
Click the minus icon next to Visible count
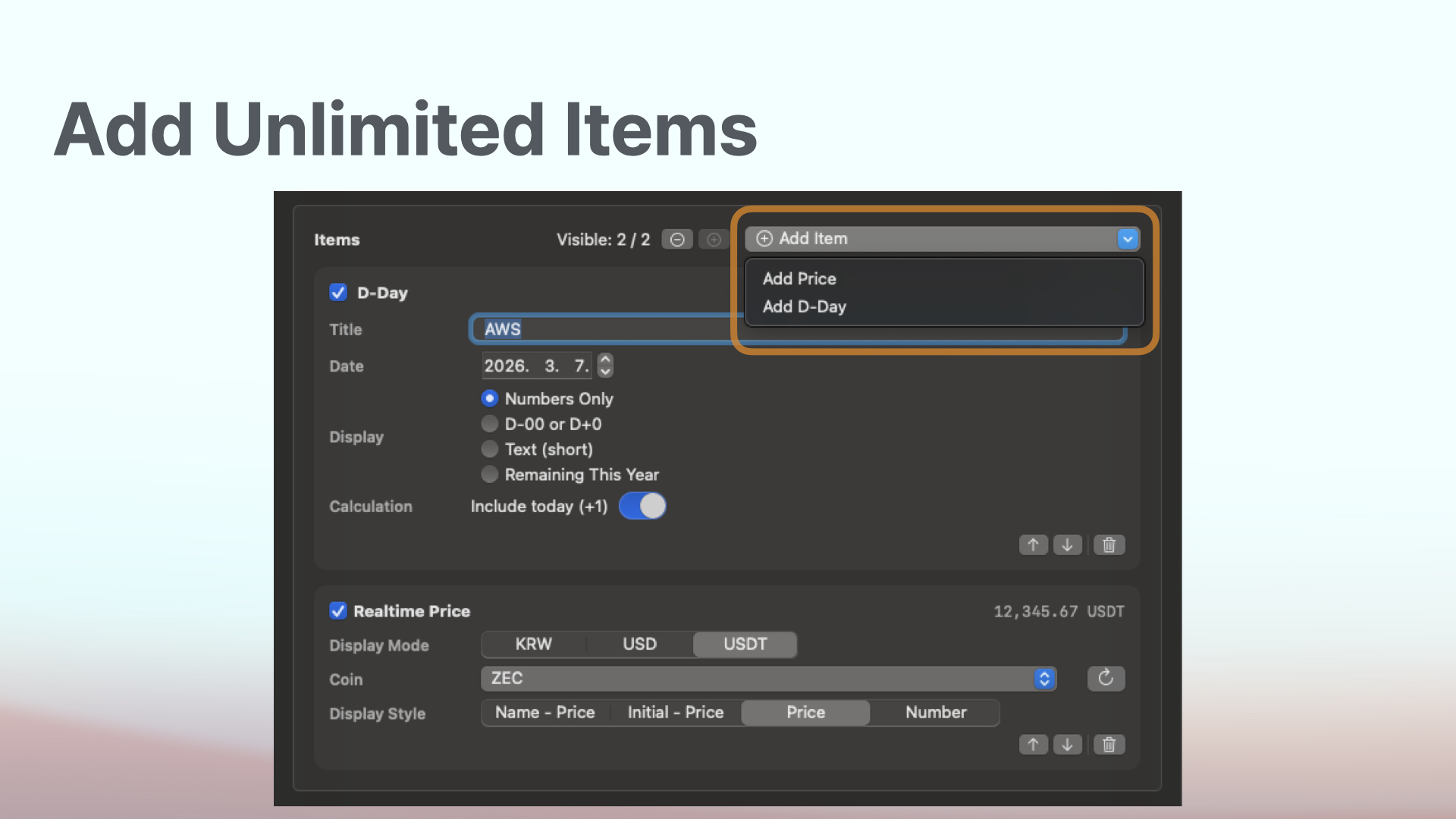click(x=677, y=240)
